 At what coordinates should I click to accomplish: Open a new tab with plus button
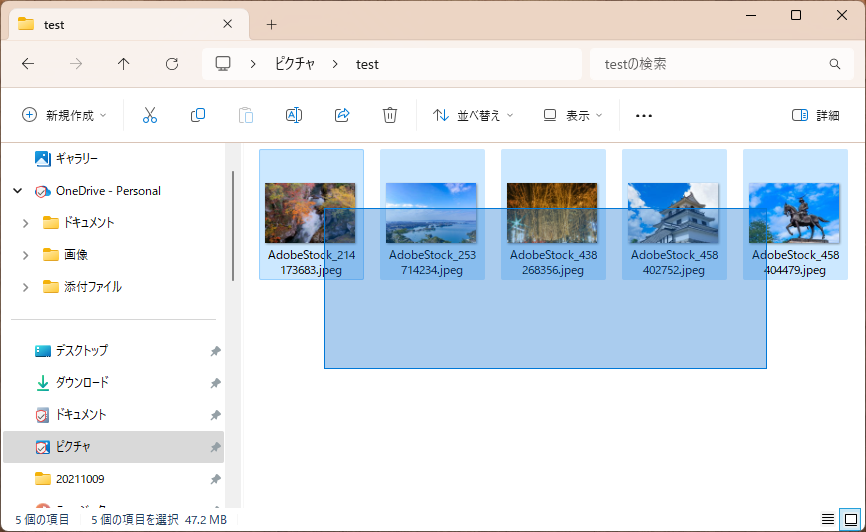[x=271, y=24]
